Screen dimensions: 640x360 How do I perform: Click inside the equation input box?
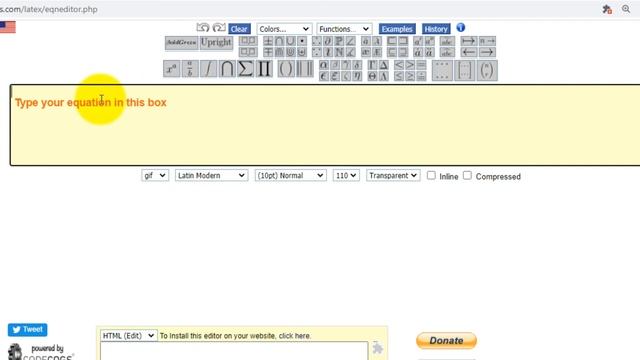click(325, 125)
